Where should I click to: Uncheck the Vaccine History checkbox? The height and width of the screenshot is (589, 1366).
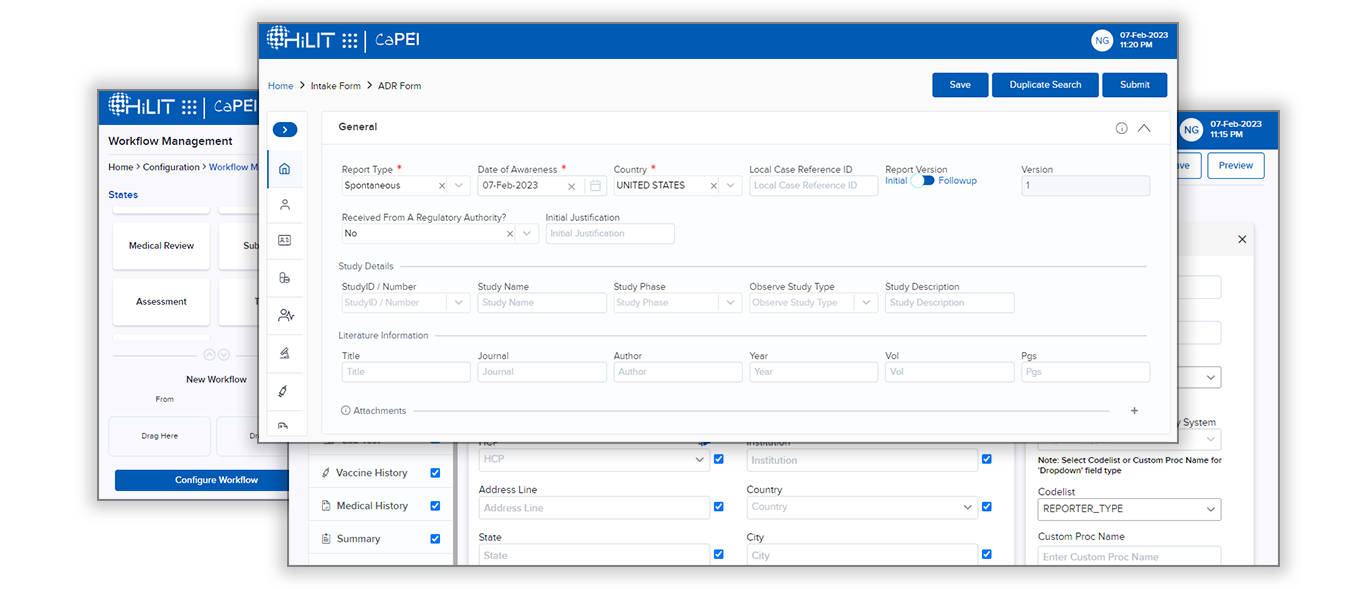(435, 473)
